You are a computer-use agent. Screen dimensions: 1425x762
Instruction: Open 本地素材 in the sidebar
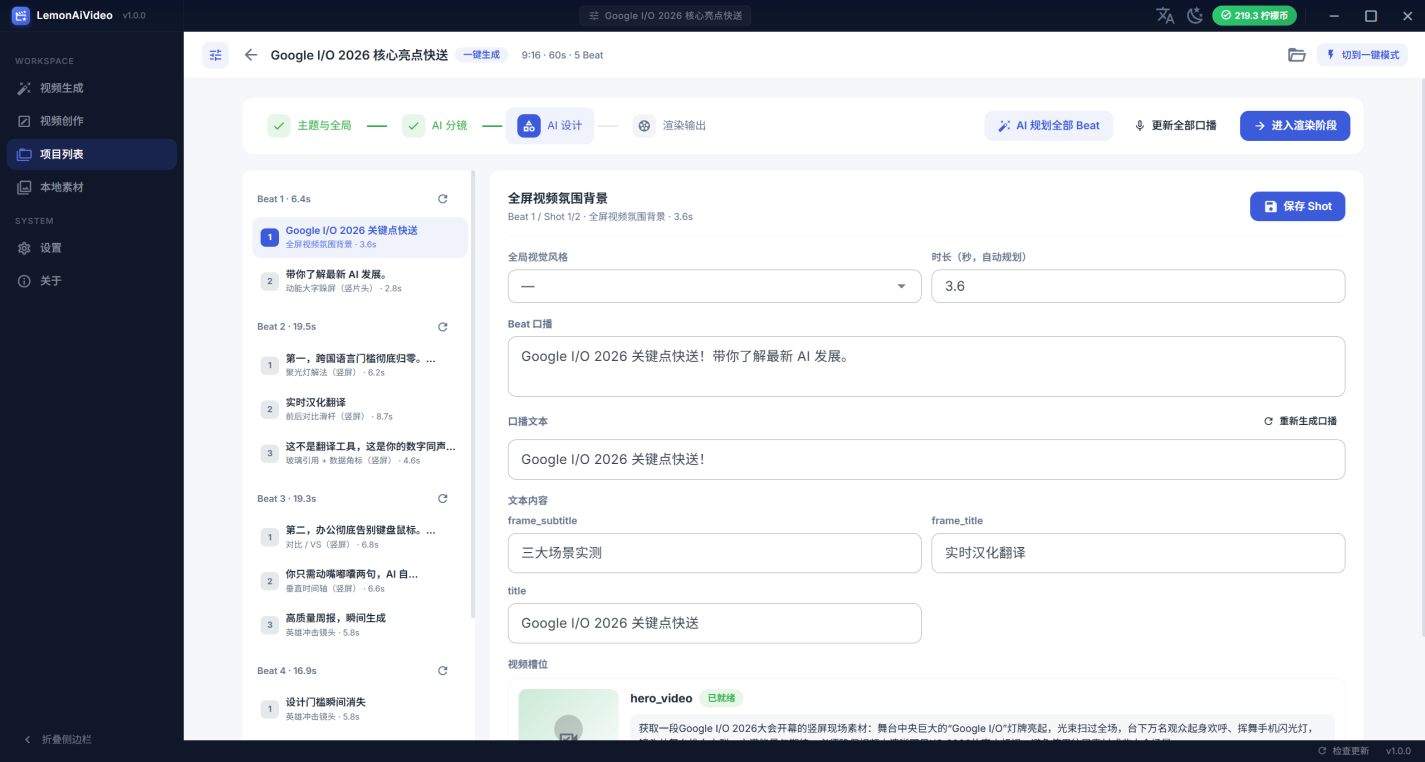pyautogui.click(x=92, y=187)
